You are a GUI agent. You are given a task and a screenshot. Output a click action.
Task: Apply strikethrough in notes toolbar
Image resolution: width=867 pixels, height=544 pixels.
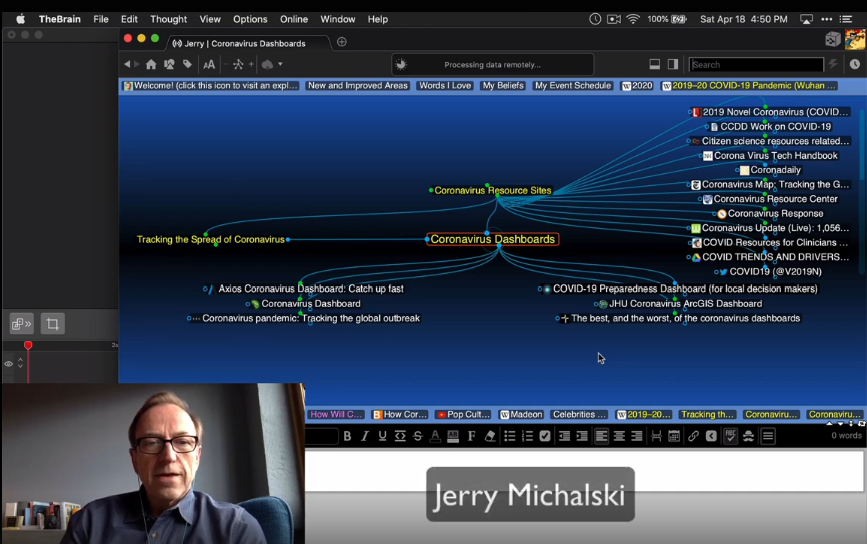pos(418,436)
